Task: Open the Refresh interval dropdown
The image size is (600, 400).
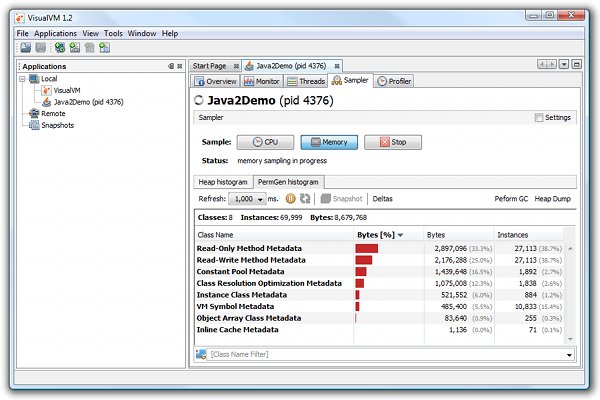Action: [x=261, y=199]
